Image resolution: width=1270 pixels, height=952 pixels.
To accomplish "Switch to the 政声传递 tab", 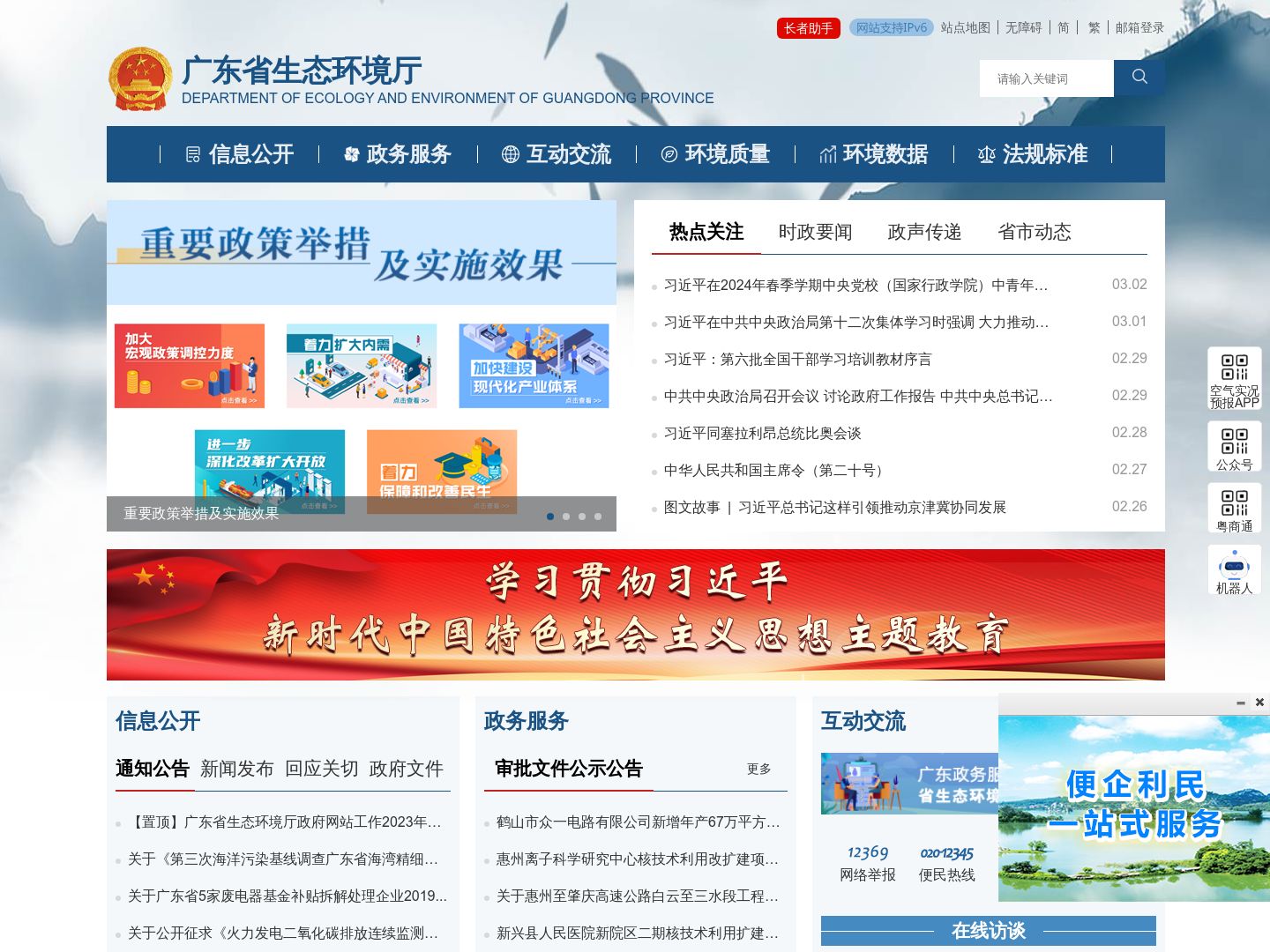I will click(x=925, y=232).
